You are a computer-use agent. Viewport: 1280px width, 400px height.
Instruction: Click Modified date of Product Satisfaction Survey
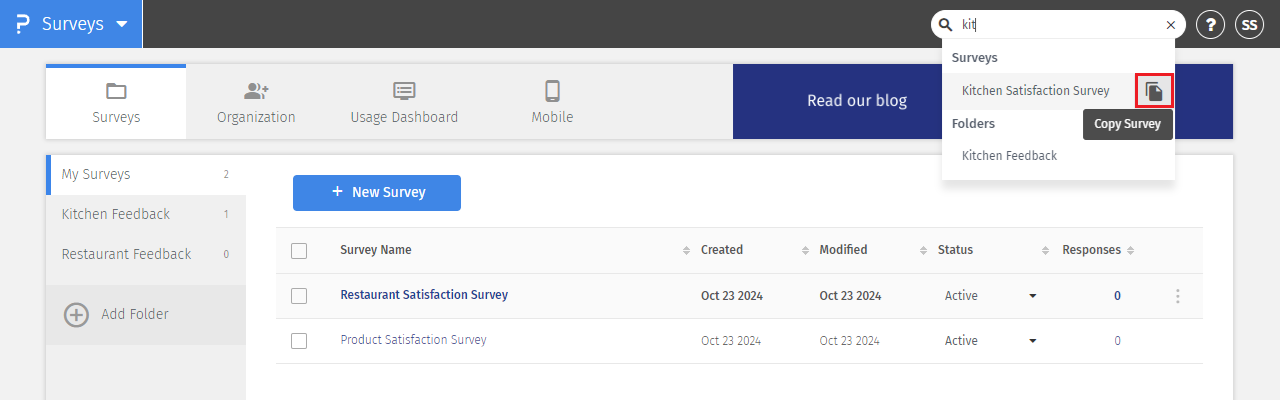click(850, 341)
